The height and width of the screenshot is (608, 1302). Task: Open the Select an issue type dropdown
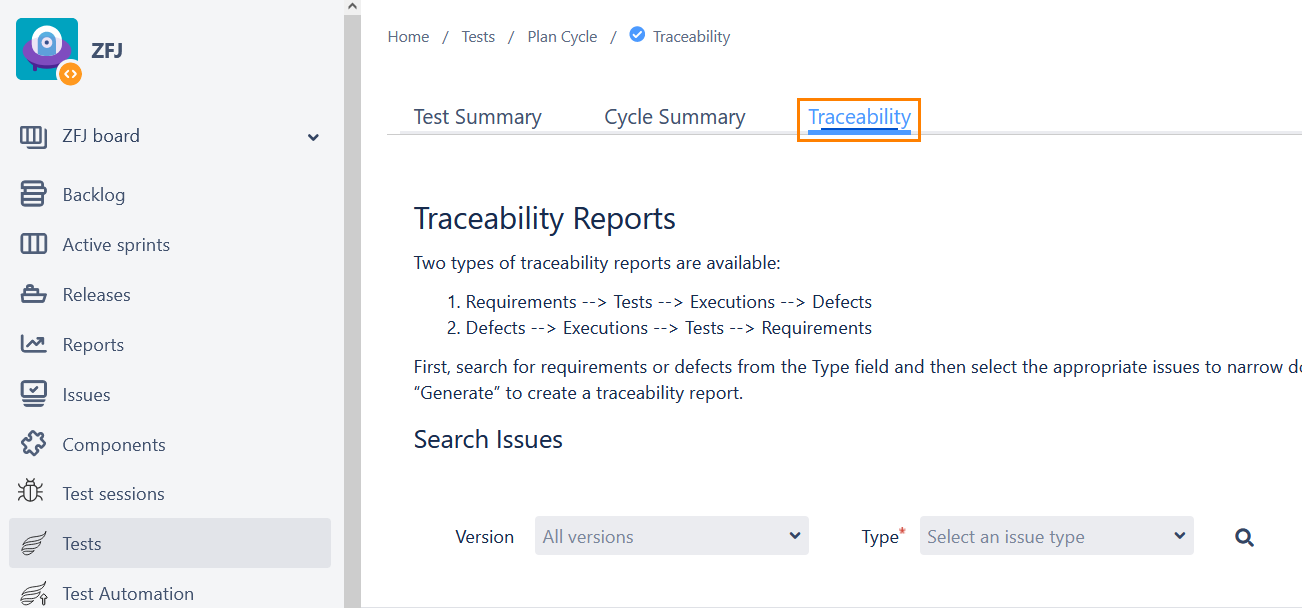1056,536
